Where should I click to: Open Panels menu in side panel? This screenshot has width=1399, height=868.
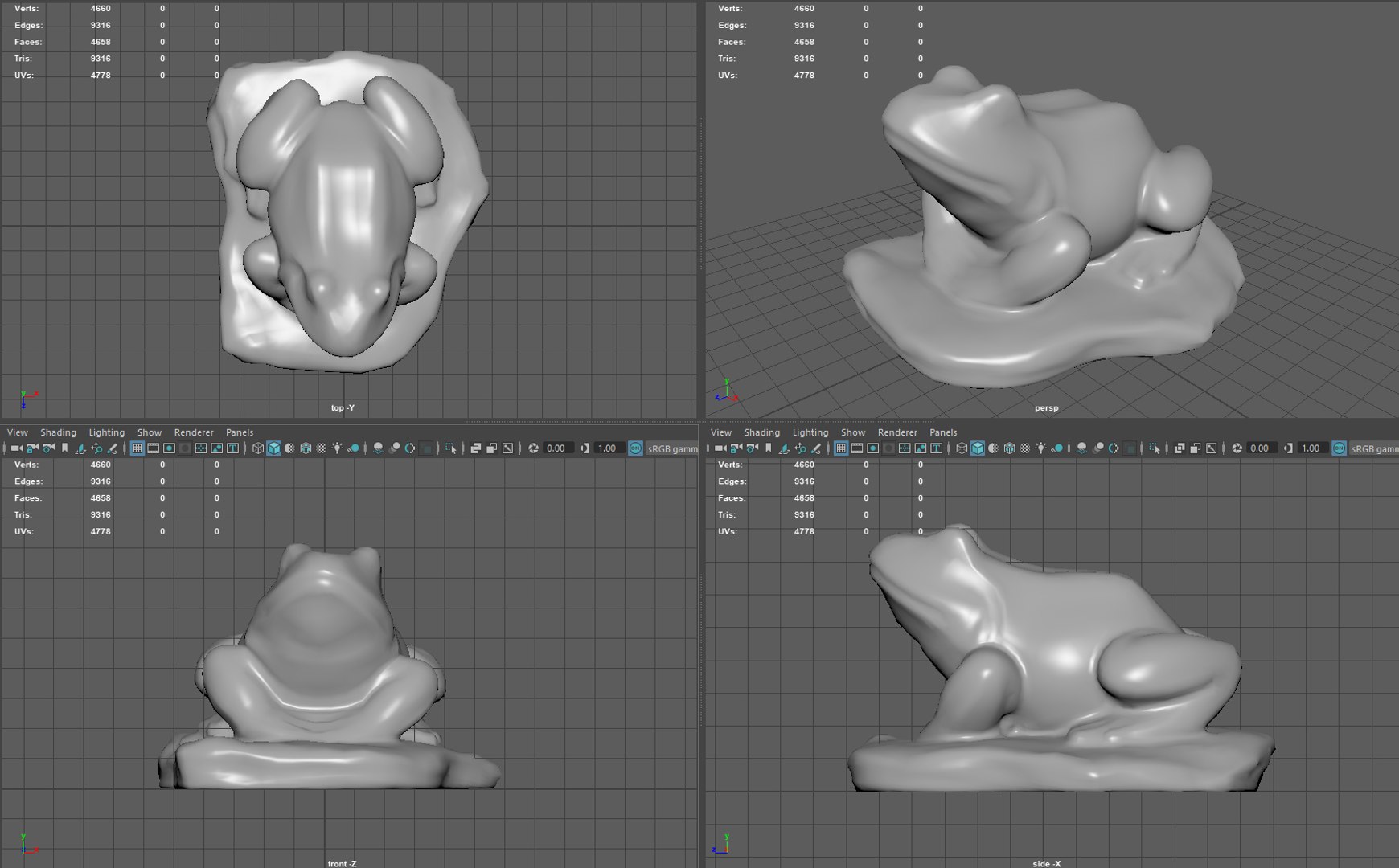tap(943, 432)
